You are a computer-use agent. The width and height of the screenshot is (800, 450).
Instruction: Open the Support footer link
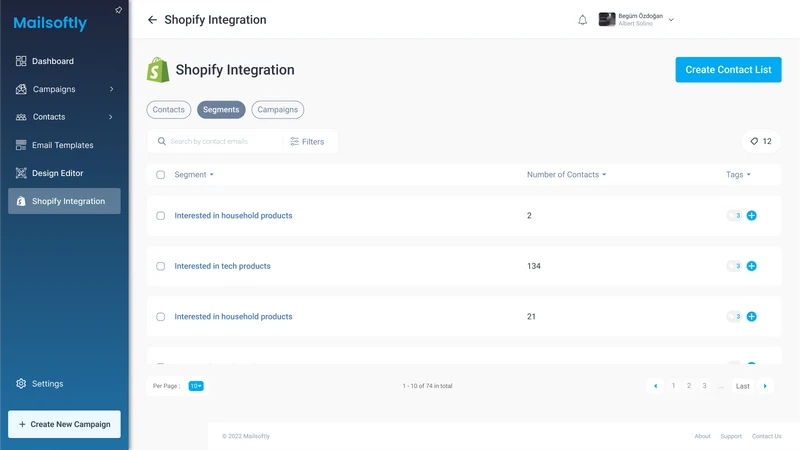(731, 436)
